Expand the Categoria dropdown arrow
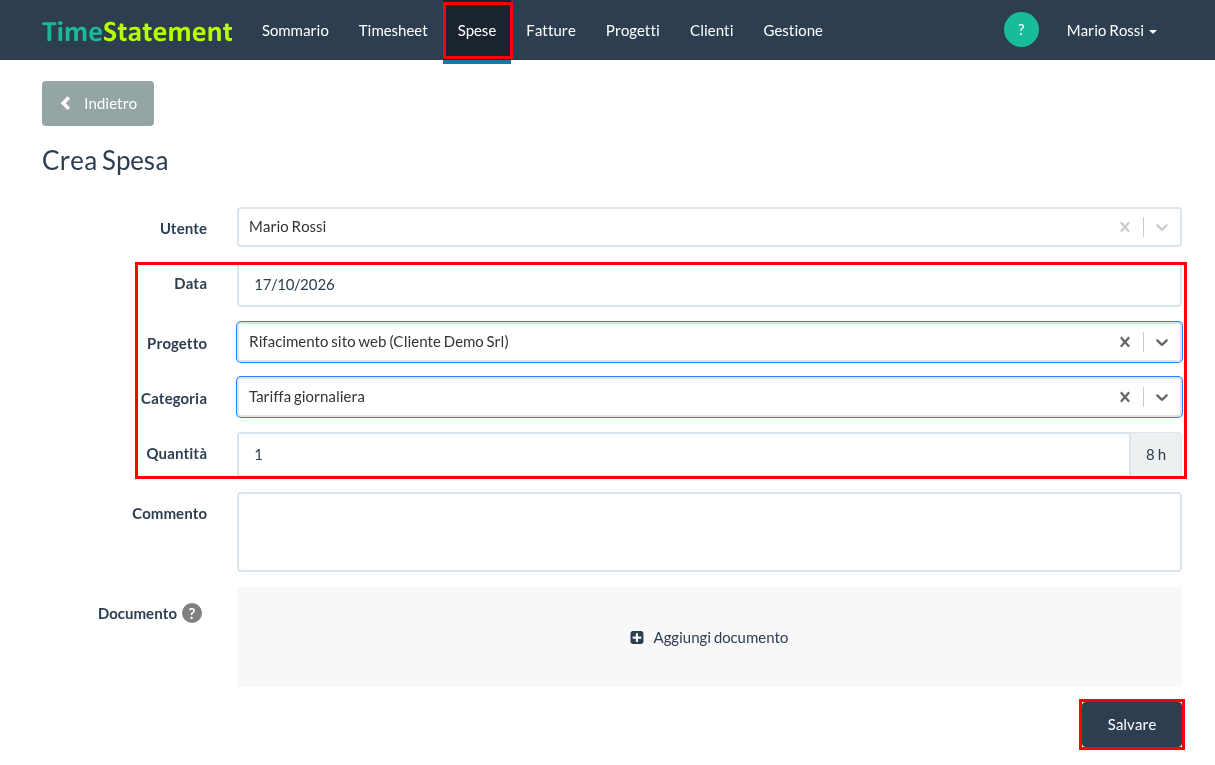1215x765 pixels. (x=1162, y=397)
